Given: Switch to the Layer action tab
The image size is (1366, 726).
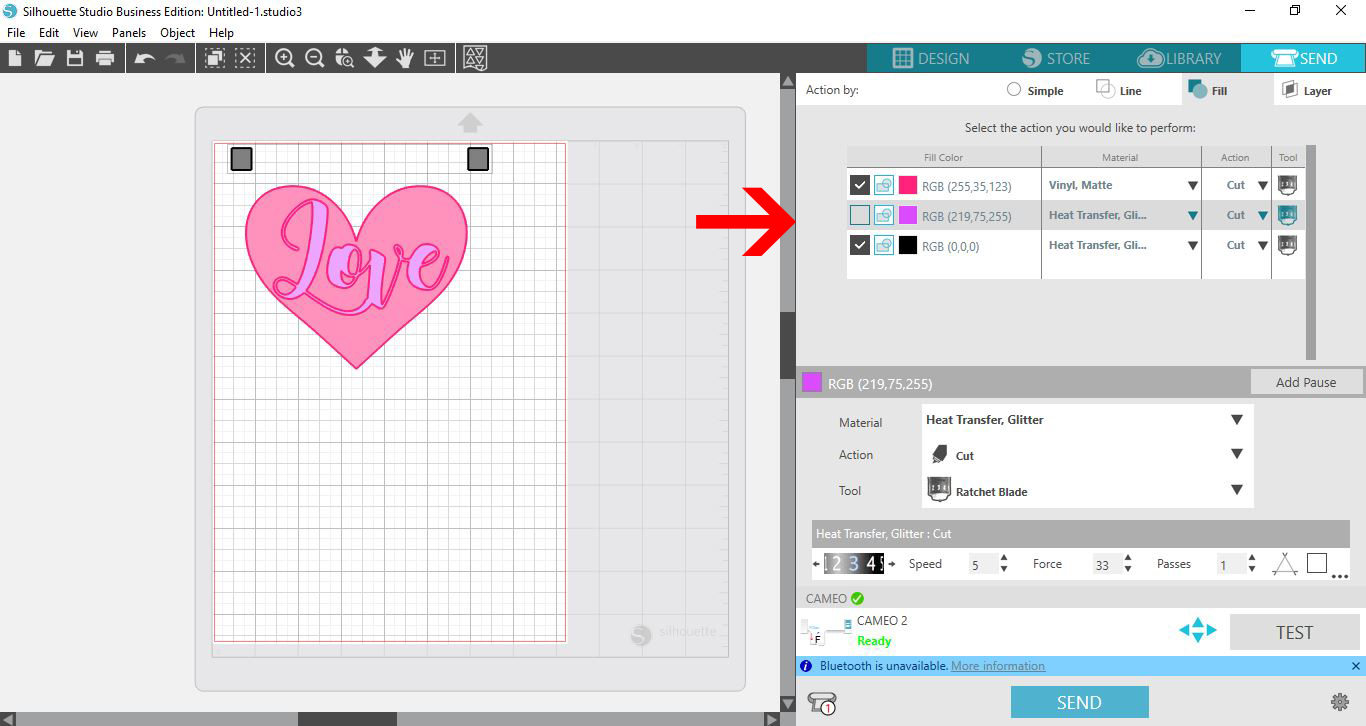Looking at the screenshot, I should [x=1308, y=90].
